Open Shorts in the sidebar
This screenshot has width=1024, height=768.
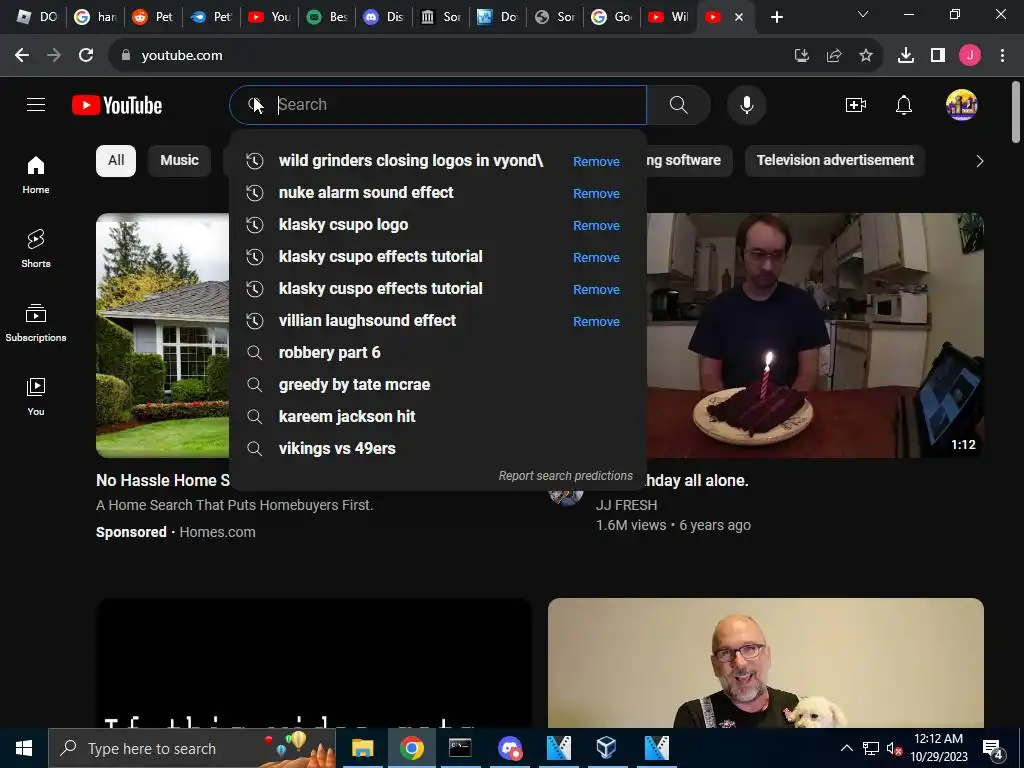[36, 249]
